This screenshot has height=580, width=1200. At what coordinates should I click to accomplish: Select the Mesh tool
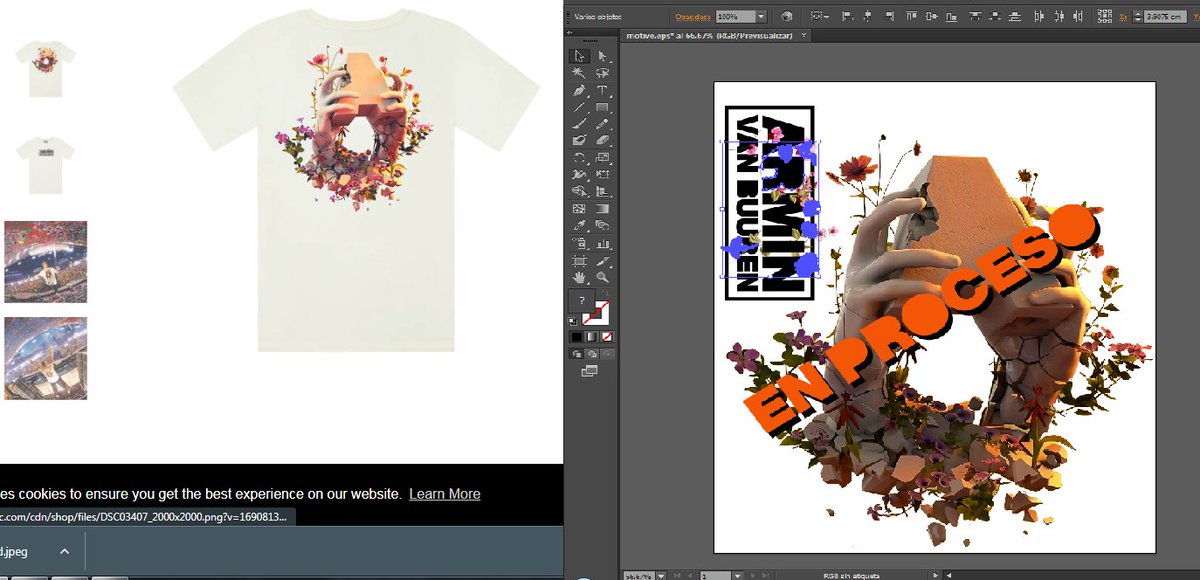coord(580,208)
